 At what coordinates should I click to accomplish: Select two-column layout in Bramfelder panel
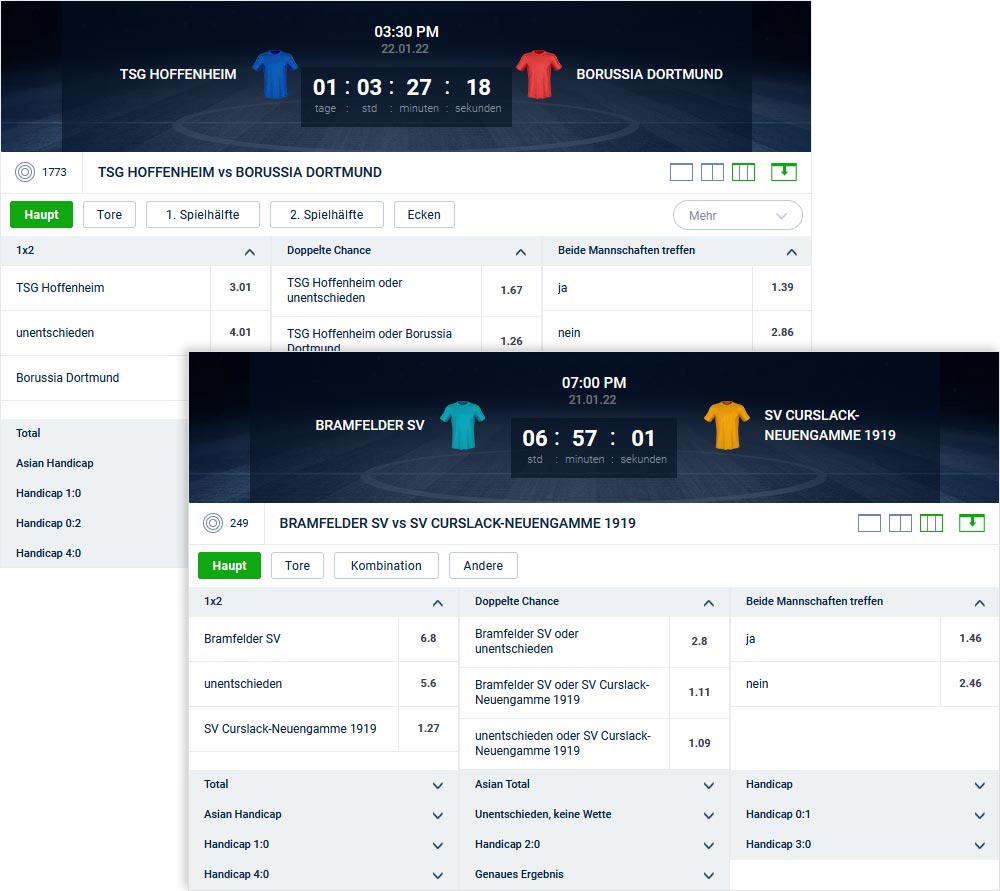[901, 523]
